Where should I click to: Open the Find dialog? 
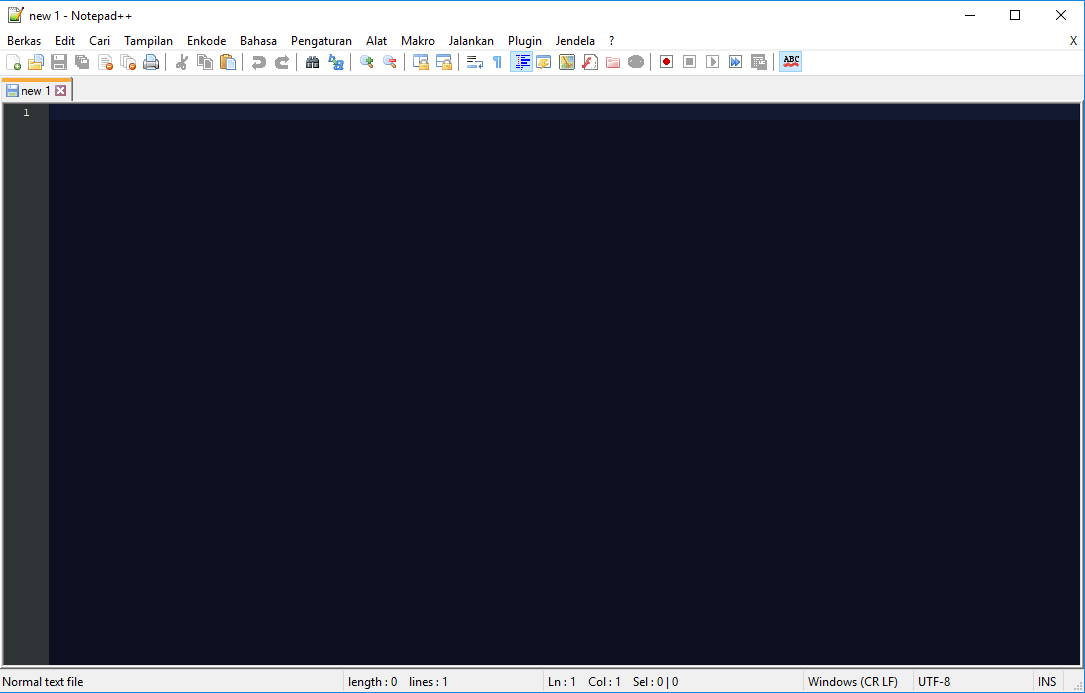[x=312, y=61]
